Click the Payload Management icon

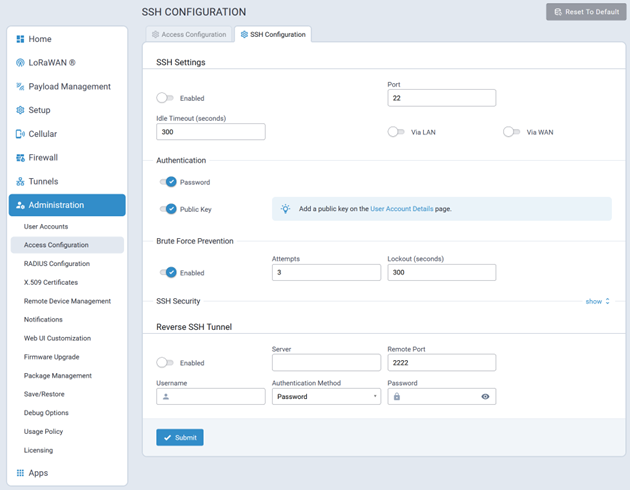20,87
